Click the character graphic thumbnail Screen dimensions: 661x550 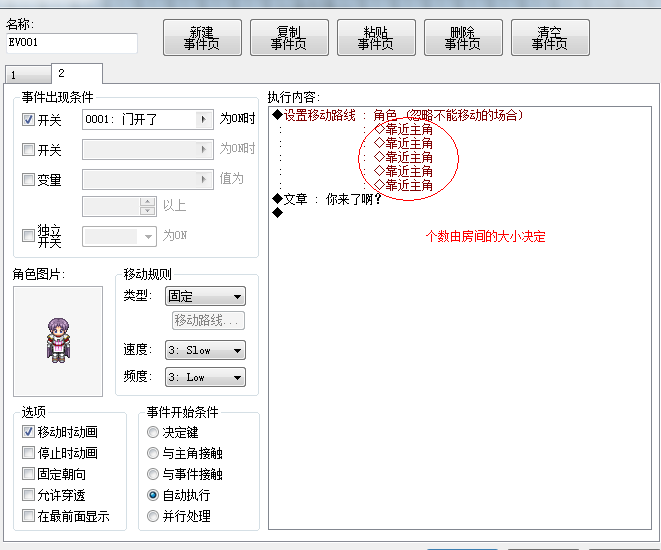(x=58, y=341)
